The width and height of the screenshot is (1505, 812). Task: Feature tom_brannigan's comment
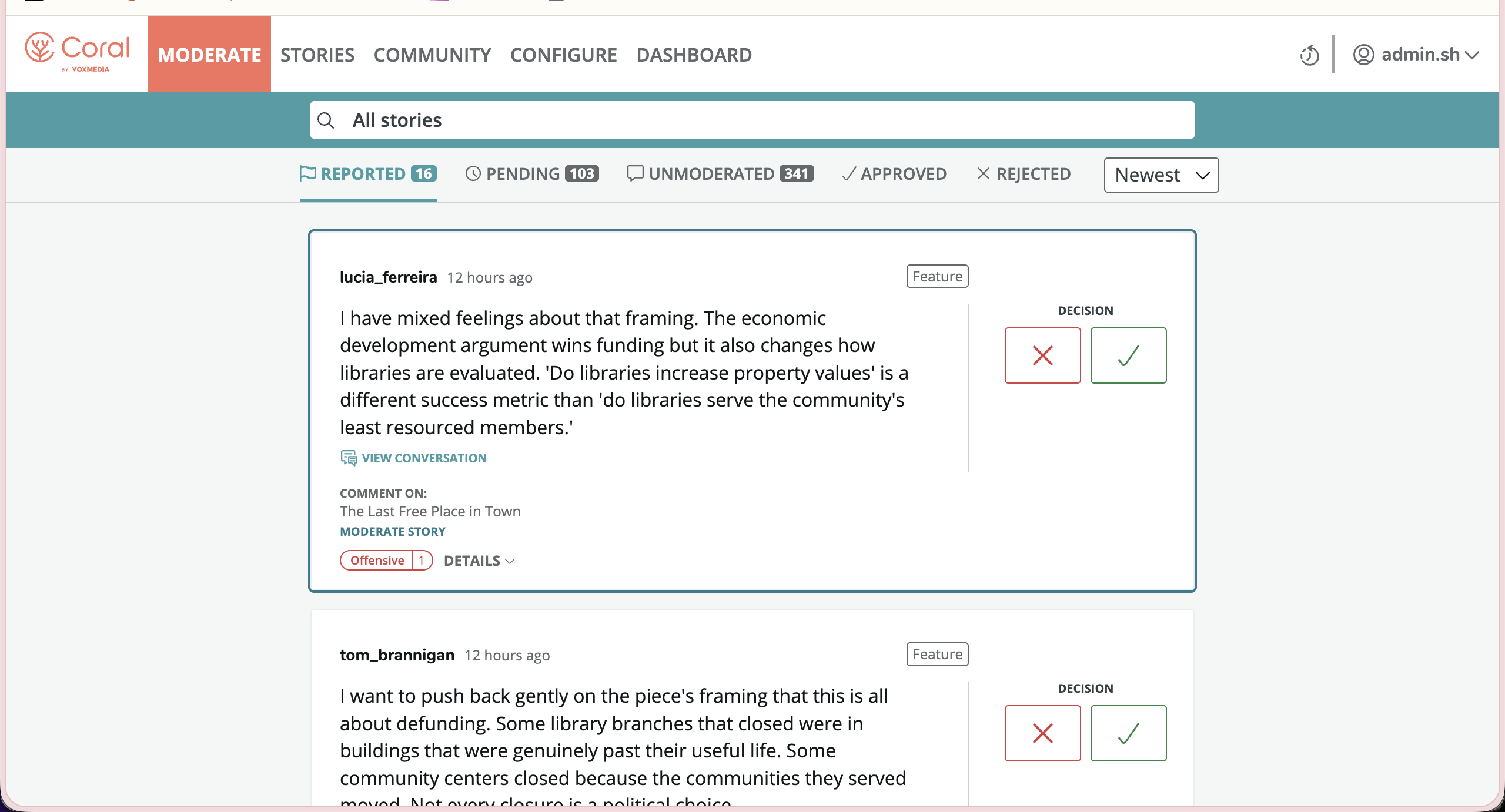[x=937, y=654]
